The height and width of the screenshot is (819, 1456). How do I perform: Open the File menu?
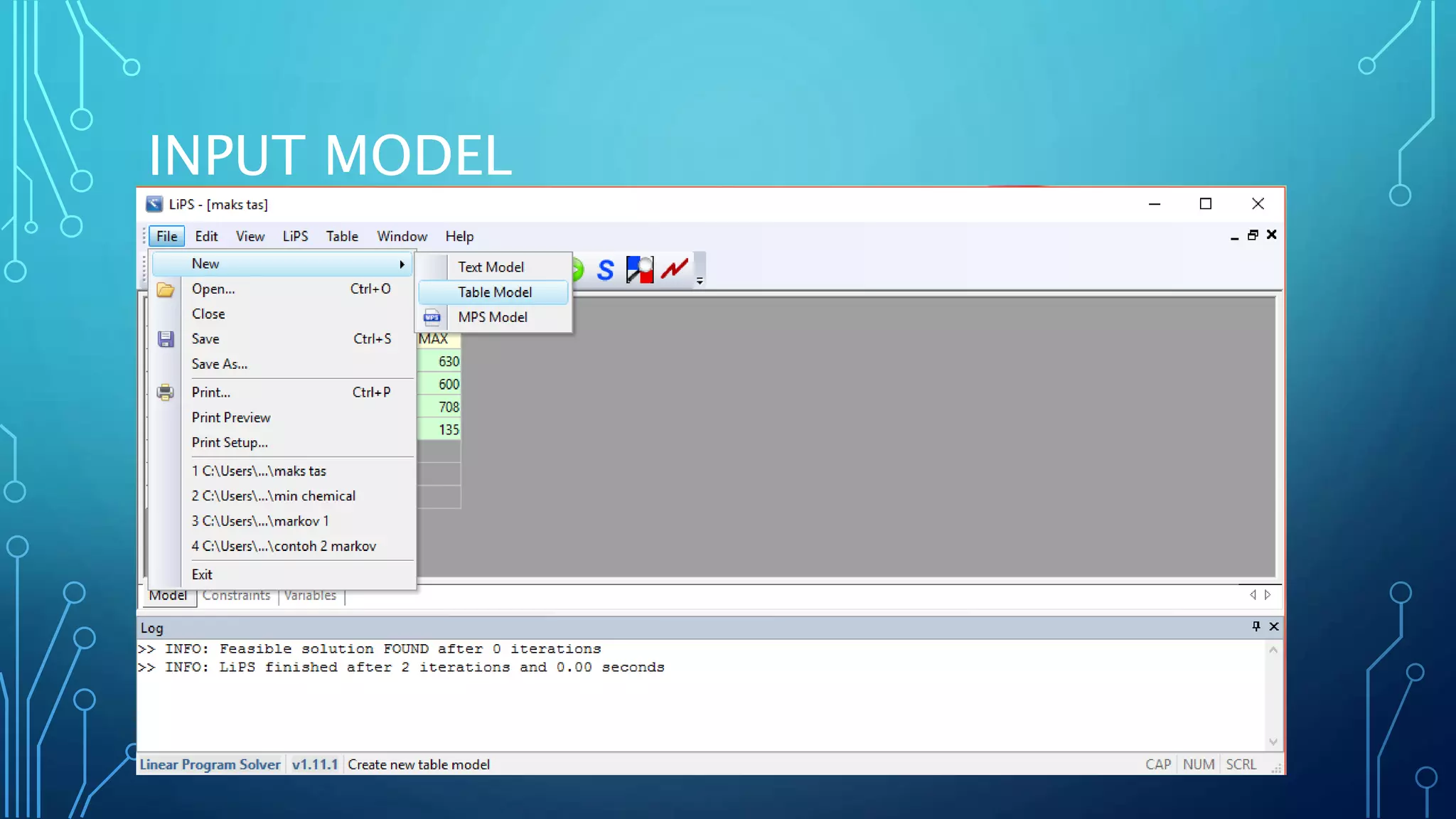pos(167,236)
